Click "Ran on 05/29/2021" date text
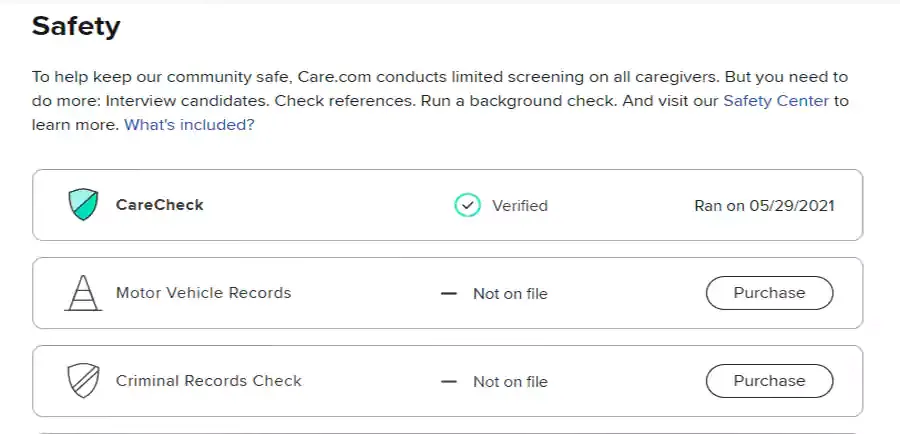Image resolution: width=900 pixels, height=434 pixels. pyautogui.click(x=764, y=206)
